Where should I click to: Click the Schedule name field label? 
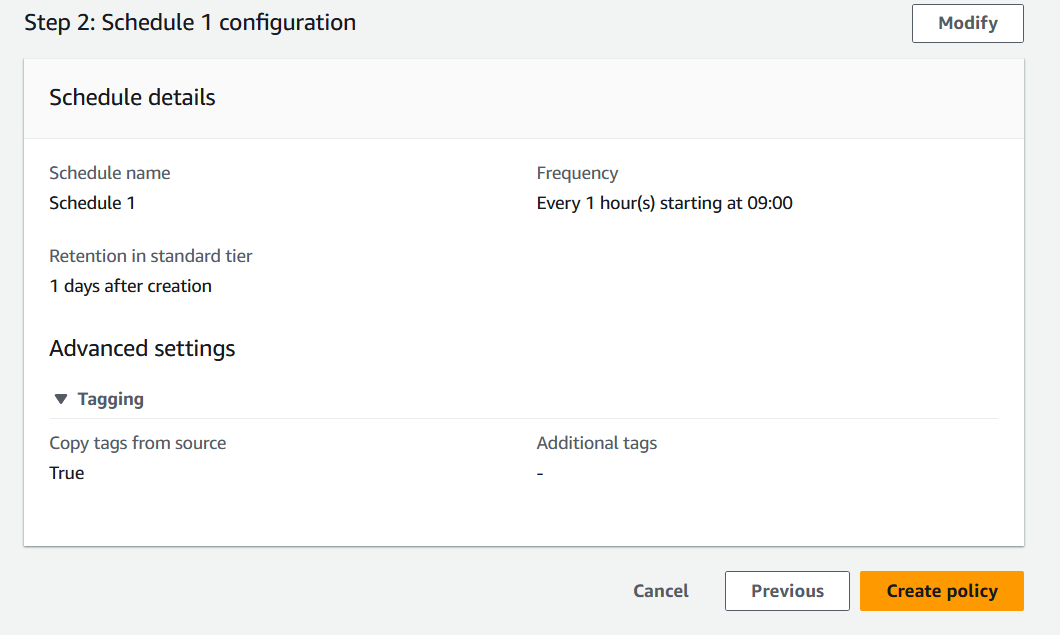(x=110, y=173)
